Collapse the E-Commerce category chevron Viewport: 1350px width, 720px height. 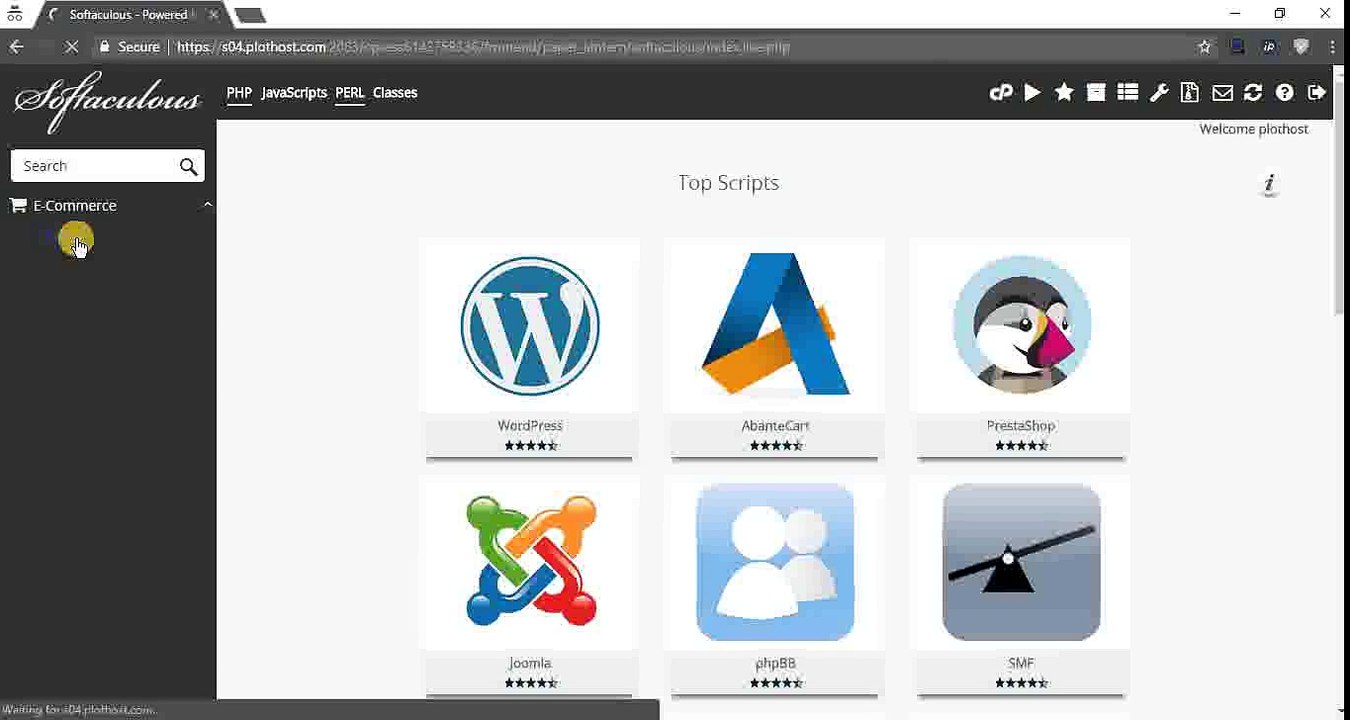point(207,205)
